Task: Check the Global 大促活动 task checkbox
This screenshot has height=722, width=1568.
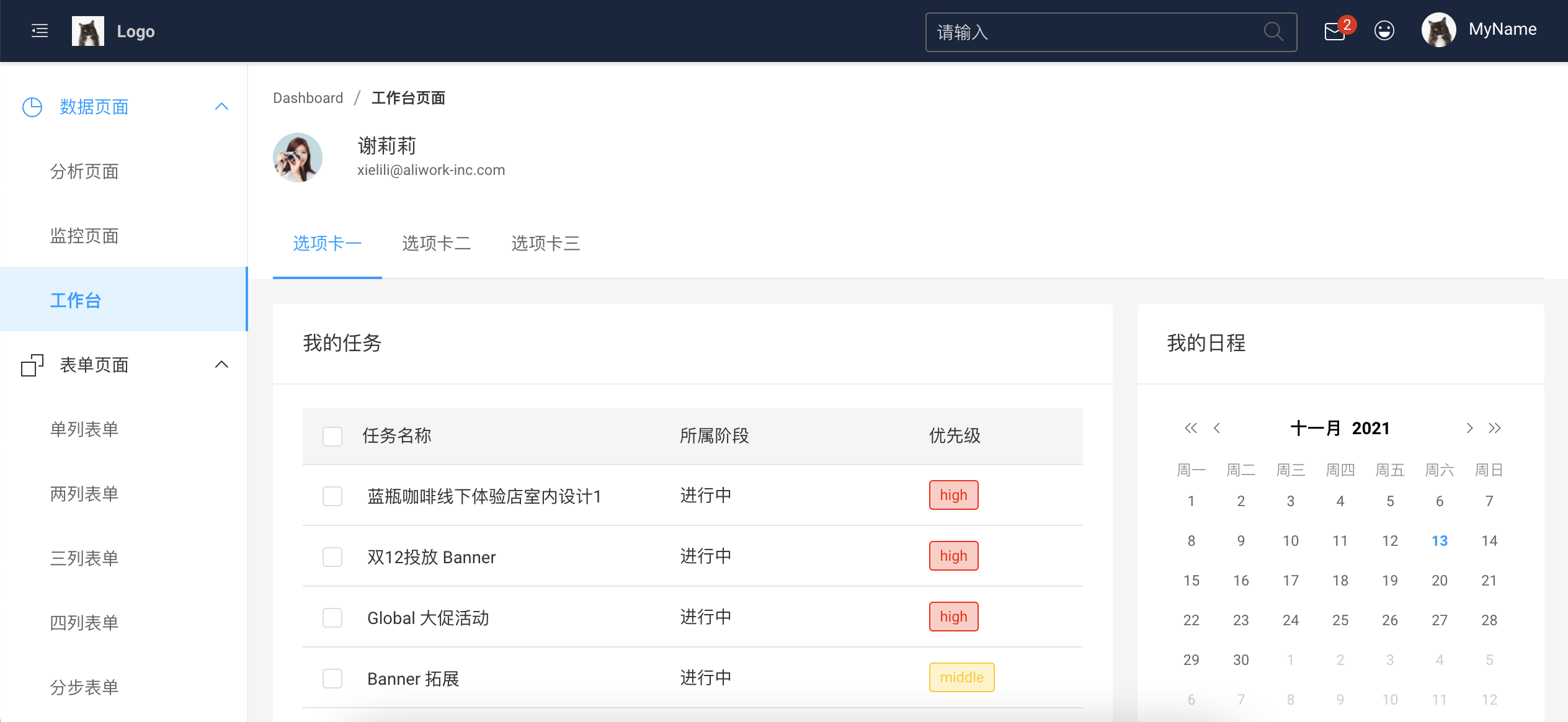Action: tap(332, 617)
